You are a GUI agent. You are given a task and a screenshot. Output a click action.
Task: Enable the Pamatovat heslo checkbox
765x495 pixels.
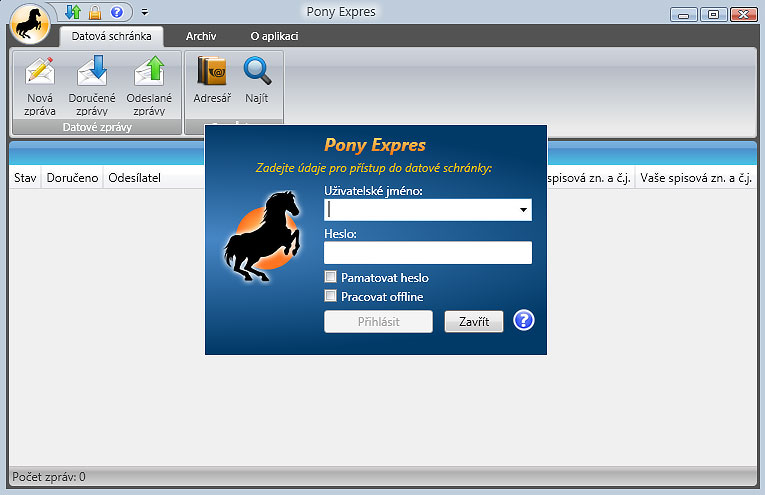pyautogui.click(x=330, y=277)
